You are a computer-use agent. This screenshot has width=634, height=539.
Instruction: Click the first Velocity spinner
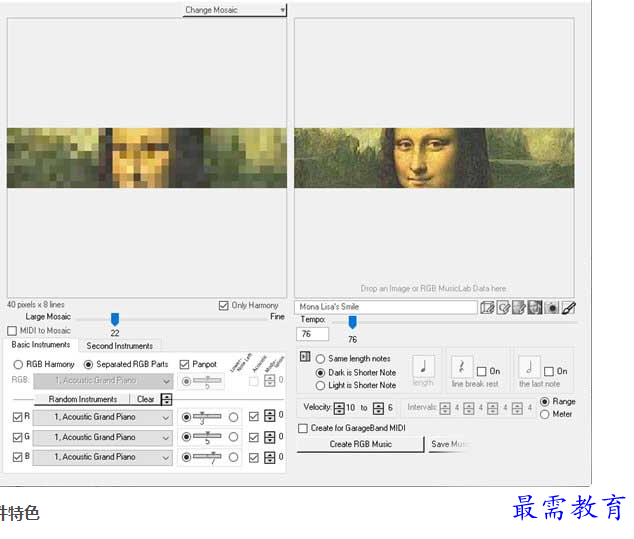click(339, 408)
